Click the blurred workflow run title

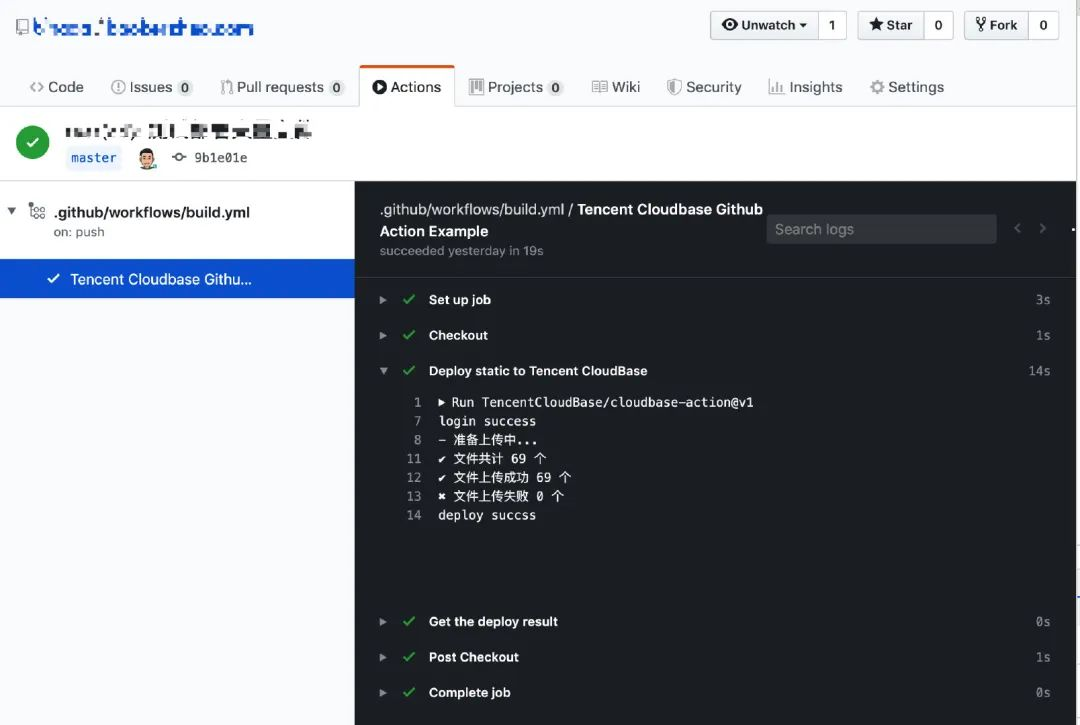[188, 131]
